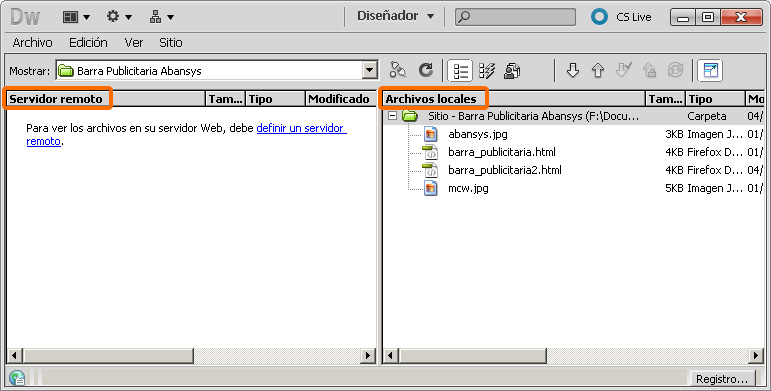
Task: Click the Refresh icon
Action: 426,70
